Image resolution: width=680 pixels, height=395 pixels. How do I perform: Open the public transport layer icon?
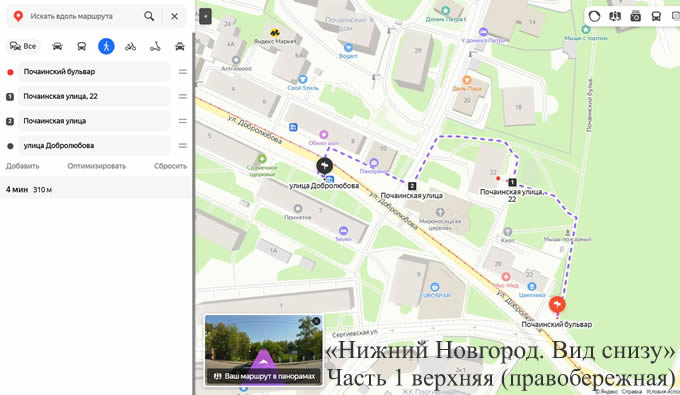pyautogui.click(x=656, y=16)
